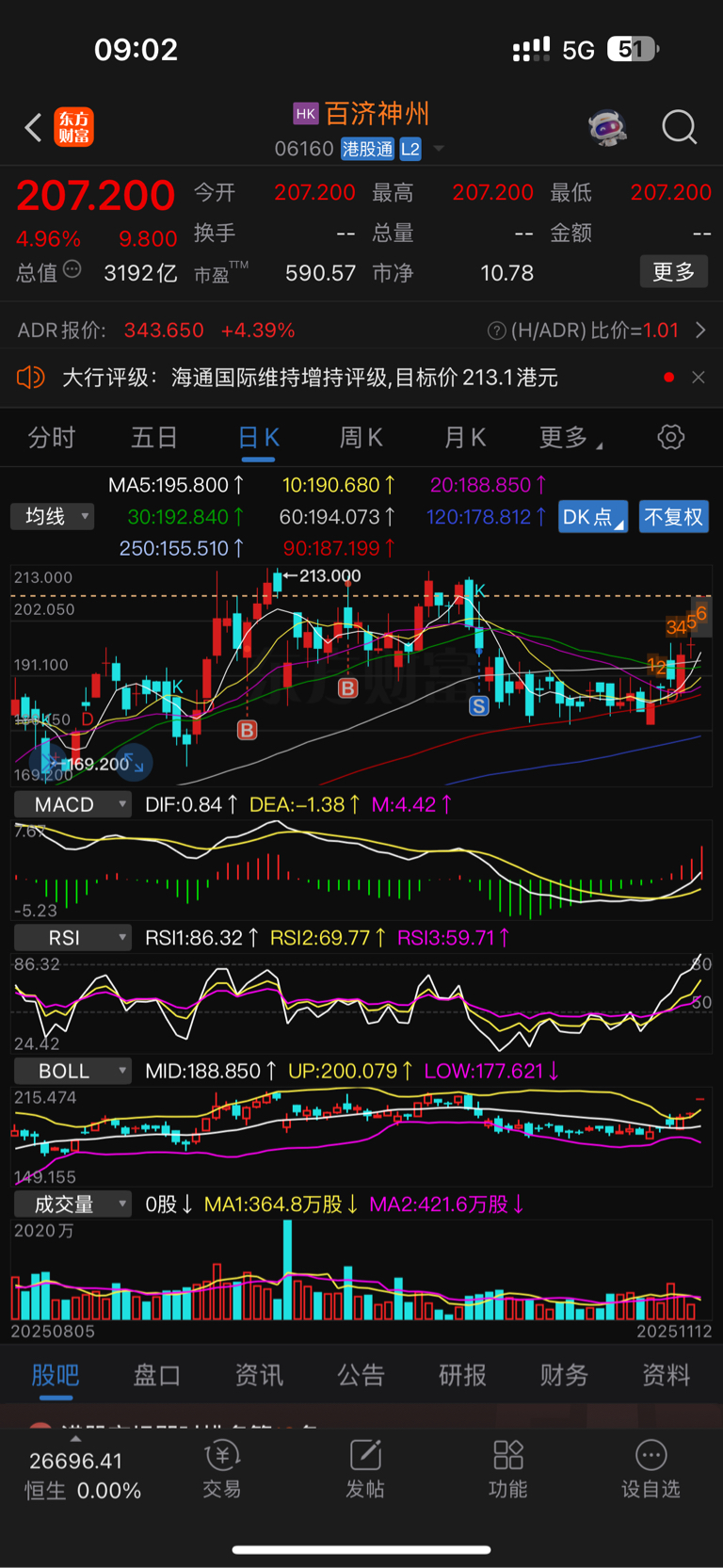The height and width of the screenshot is (1568, 723).
Task: Tap the L2 level badge
Action: coord(410,149)
